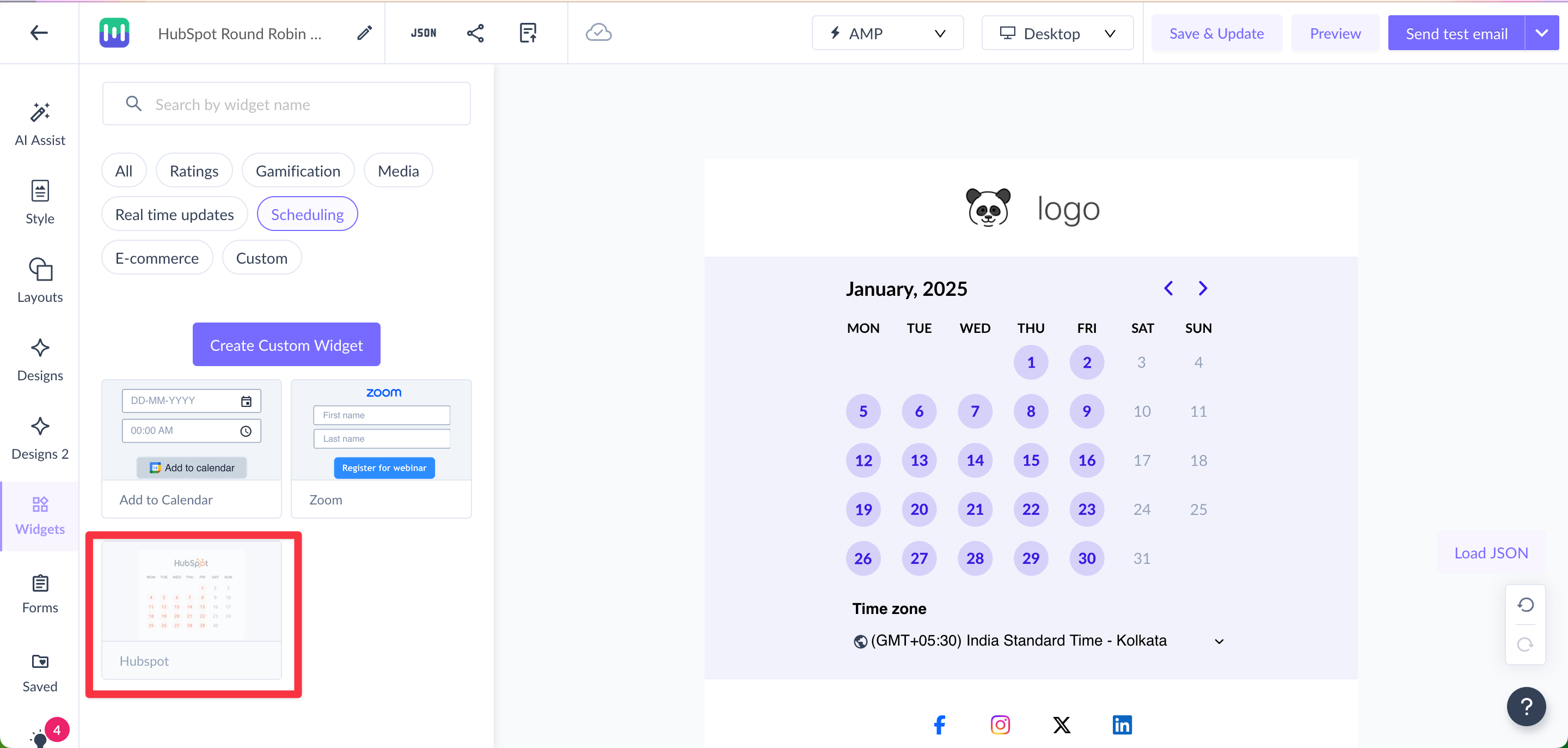Screen dimensions: 1568x748
Task: Open the Style sidebar panel
Action: pyautogui.click(x=40, y=203)
